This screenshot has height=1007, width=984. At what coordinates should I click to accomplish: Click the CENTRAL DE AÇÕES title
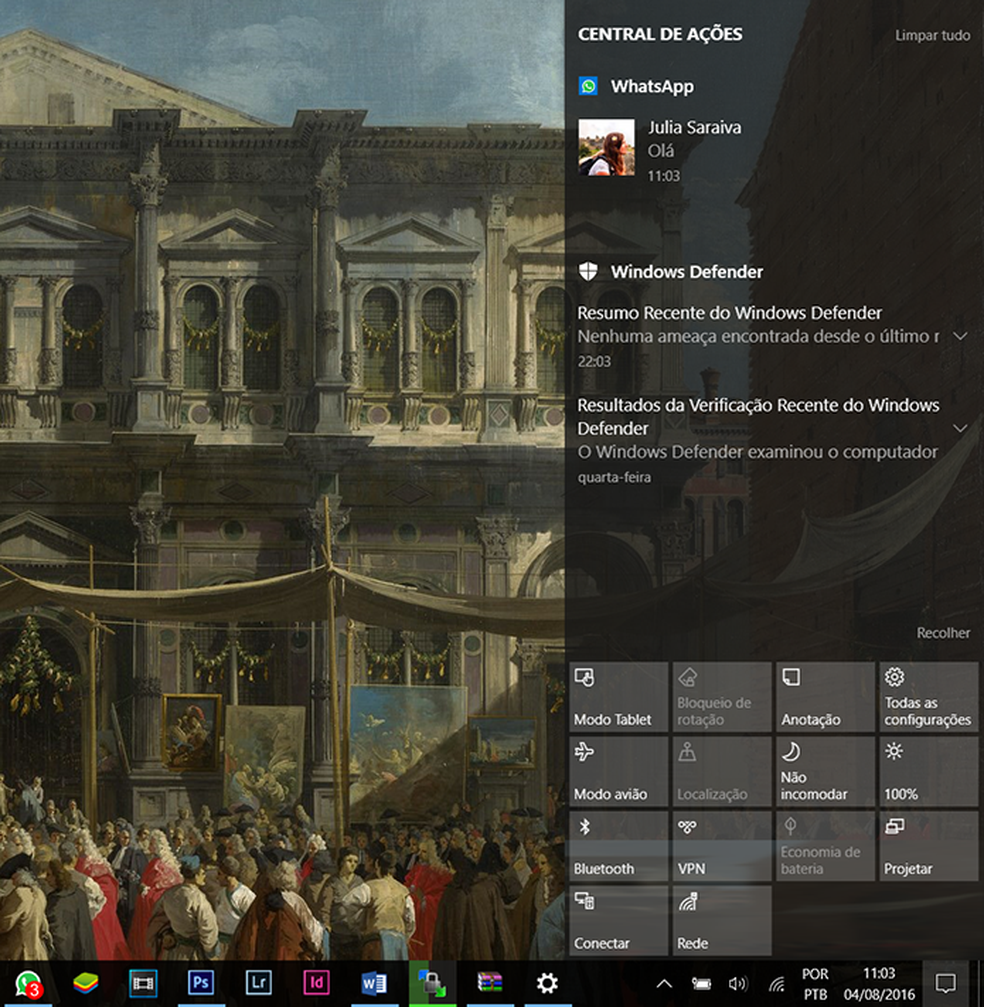tap(660, 34)
